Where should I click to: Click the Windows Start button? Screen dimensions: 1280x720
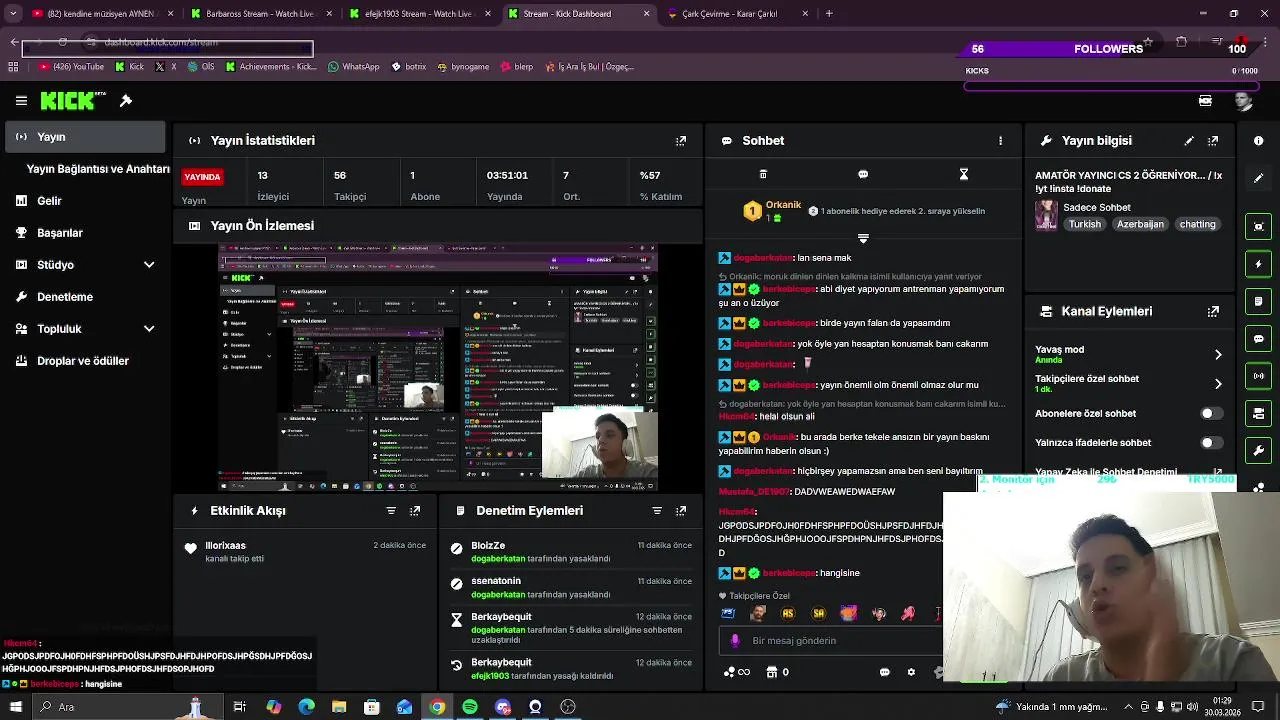15,707
